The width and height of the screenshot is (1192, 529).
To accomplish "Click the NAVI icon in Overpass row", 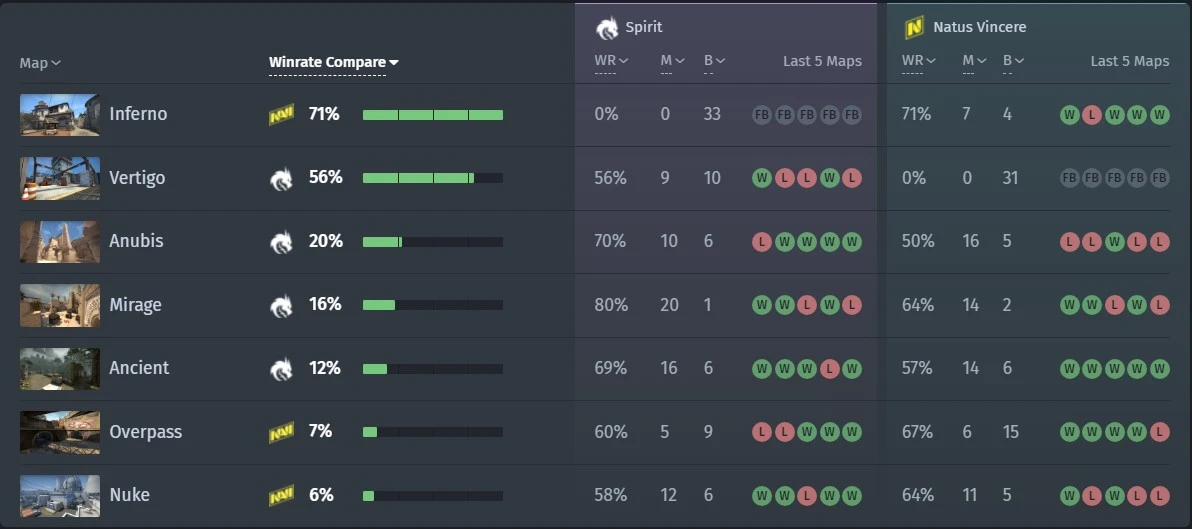I will (x=281, y=432).
